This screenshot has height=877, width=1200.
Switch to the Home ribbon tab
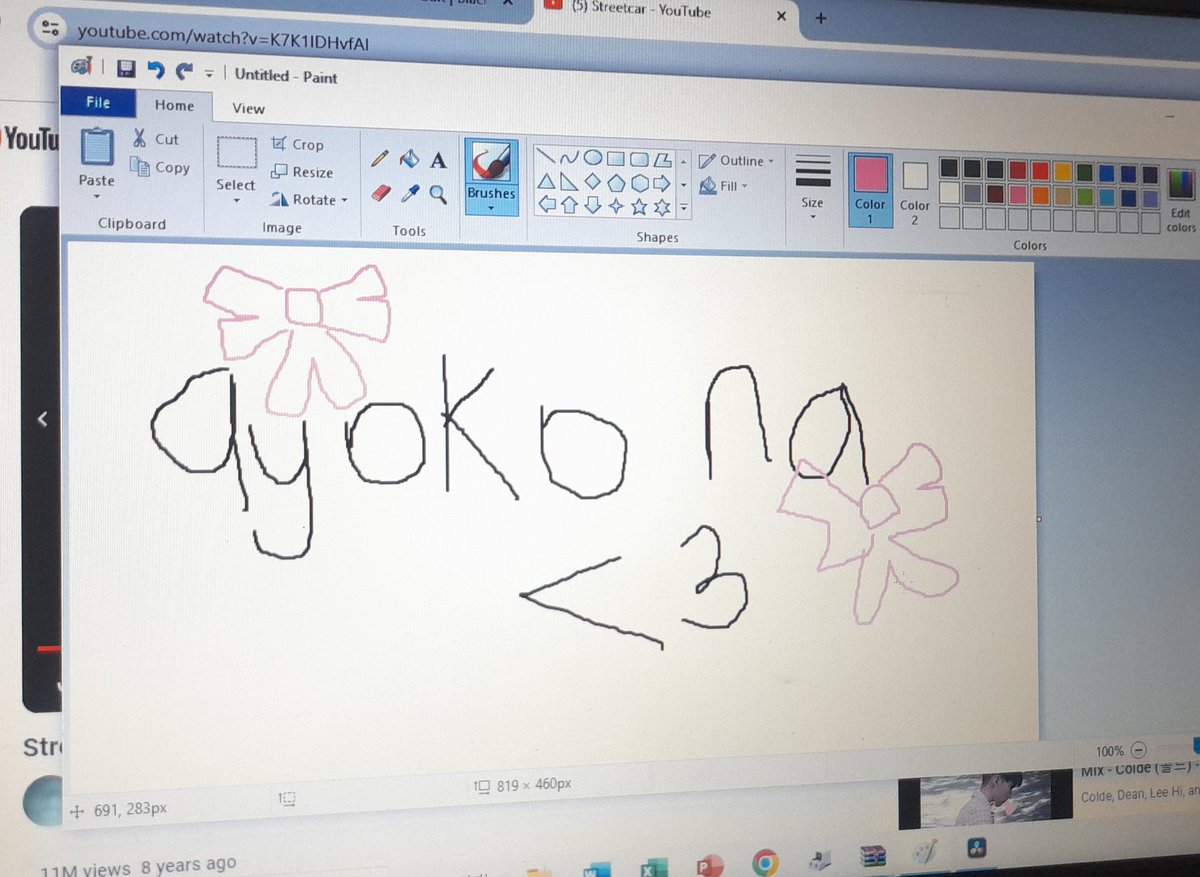tap(175, 105)
